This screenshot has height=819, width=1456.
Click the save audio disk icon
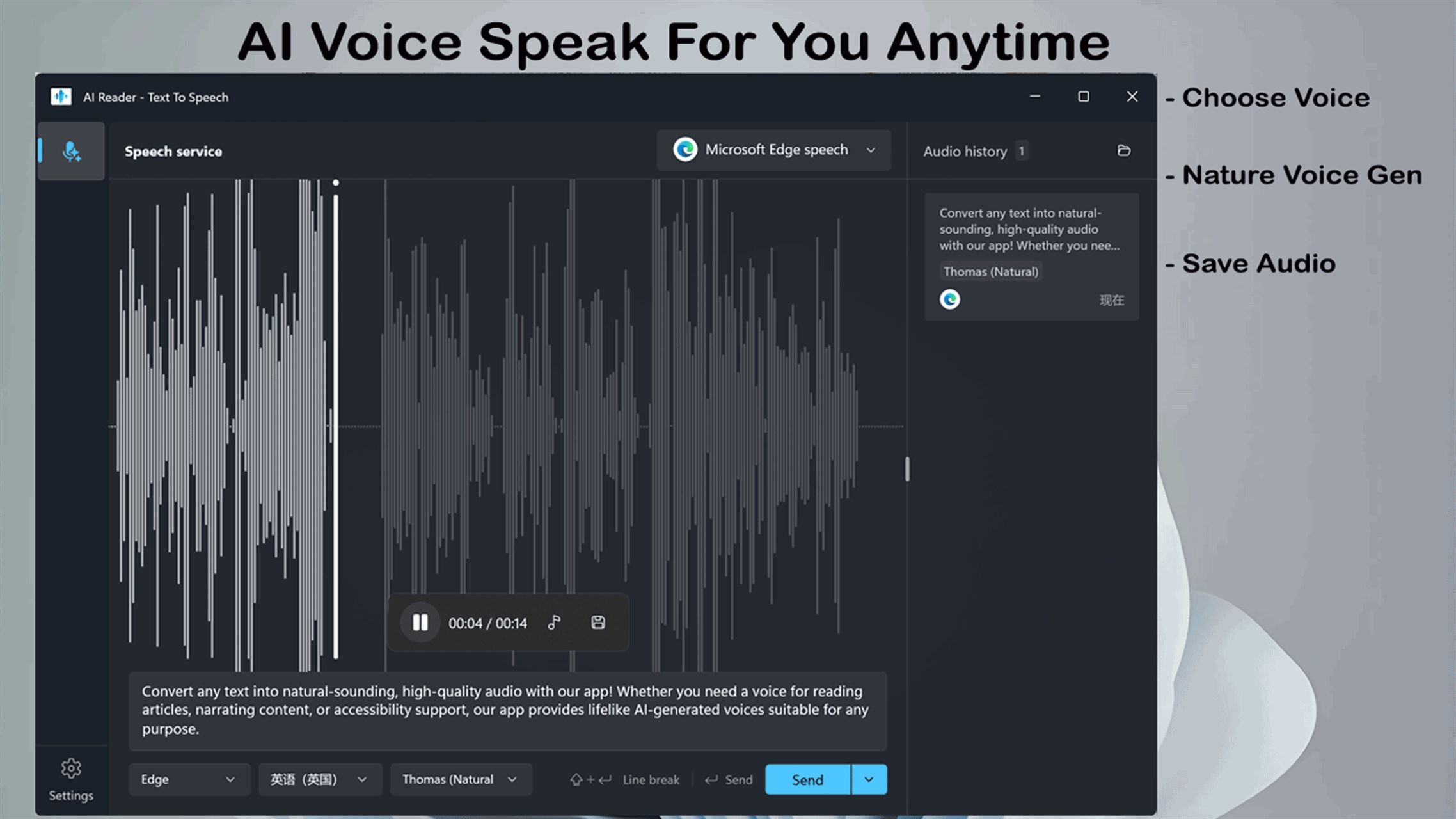point(597,623)
